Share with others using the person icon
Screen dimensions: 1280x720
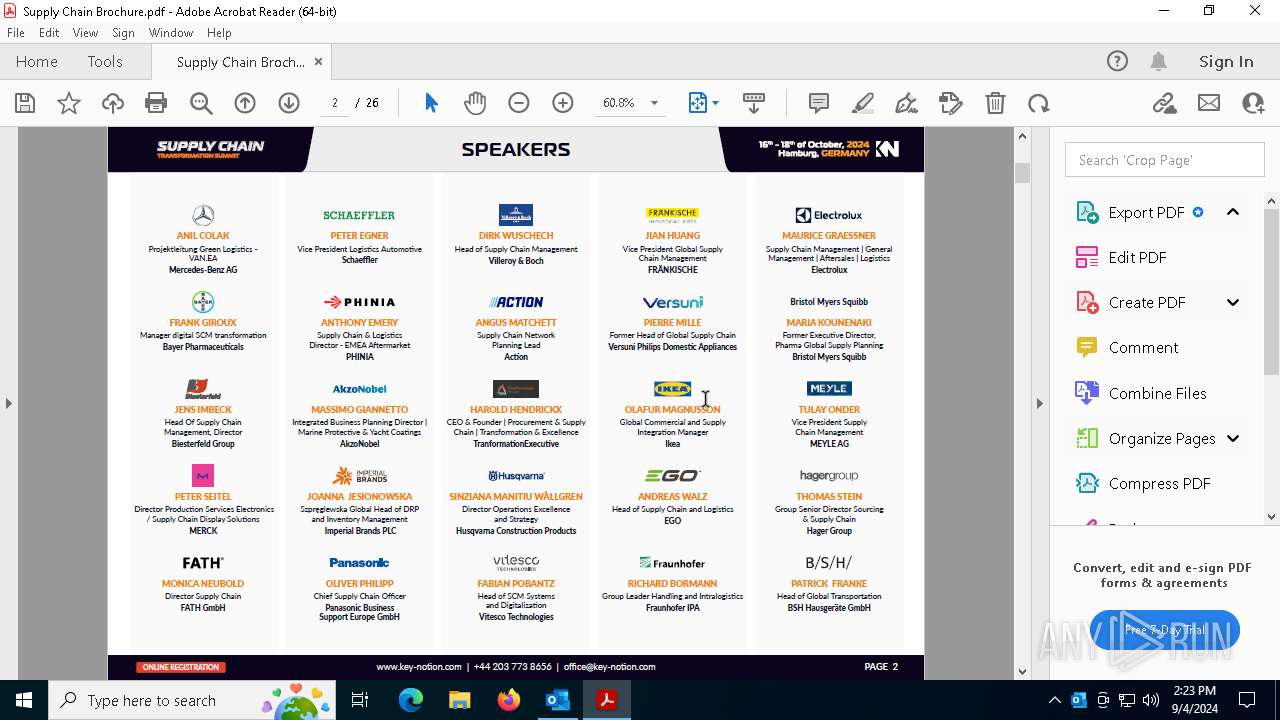[1253, 103]
